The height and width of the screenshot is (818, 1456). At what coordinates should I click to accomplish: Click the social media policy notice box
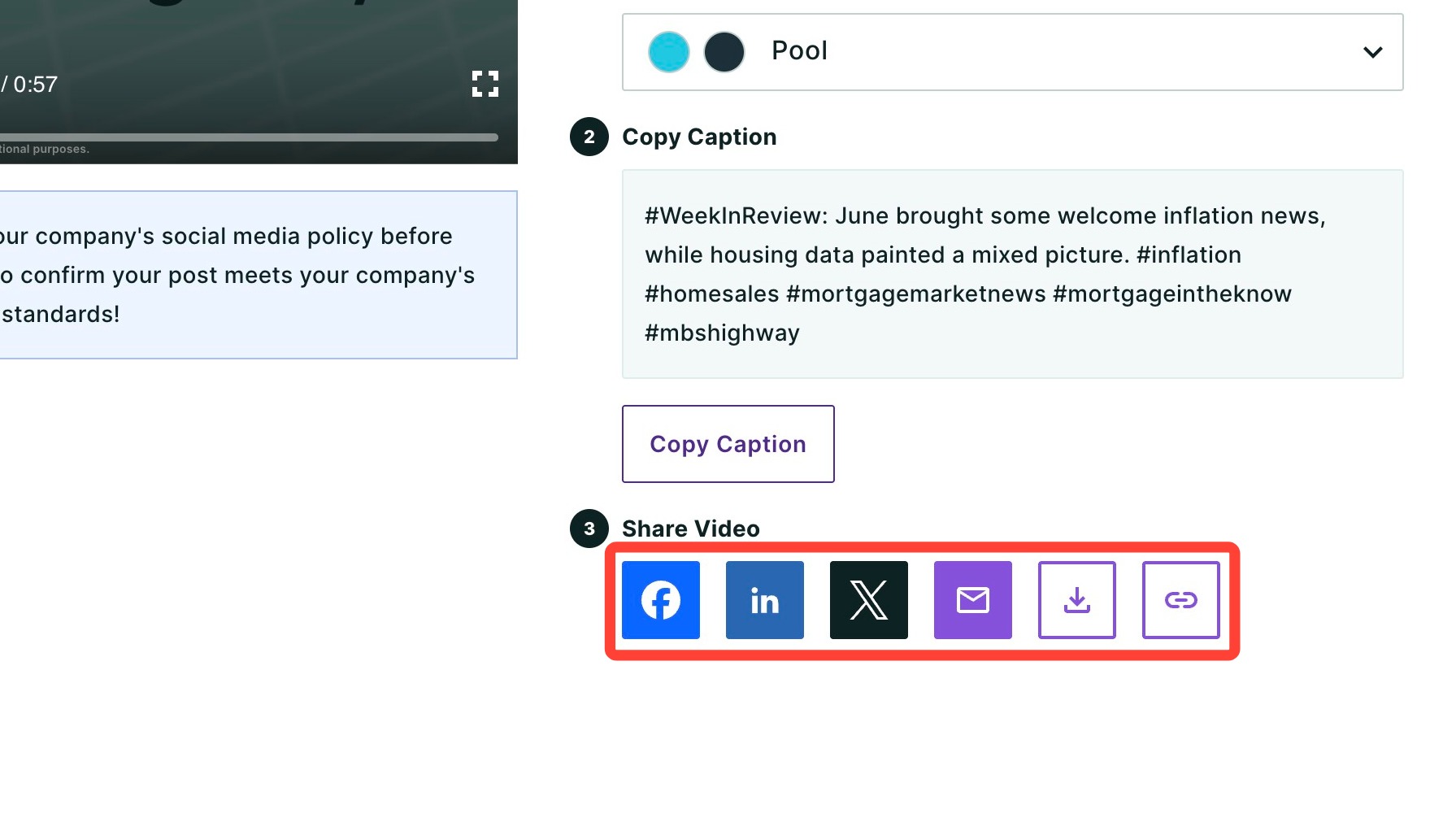pyautogui.click(x=259, y=275)
